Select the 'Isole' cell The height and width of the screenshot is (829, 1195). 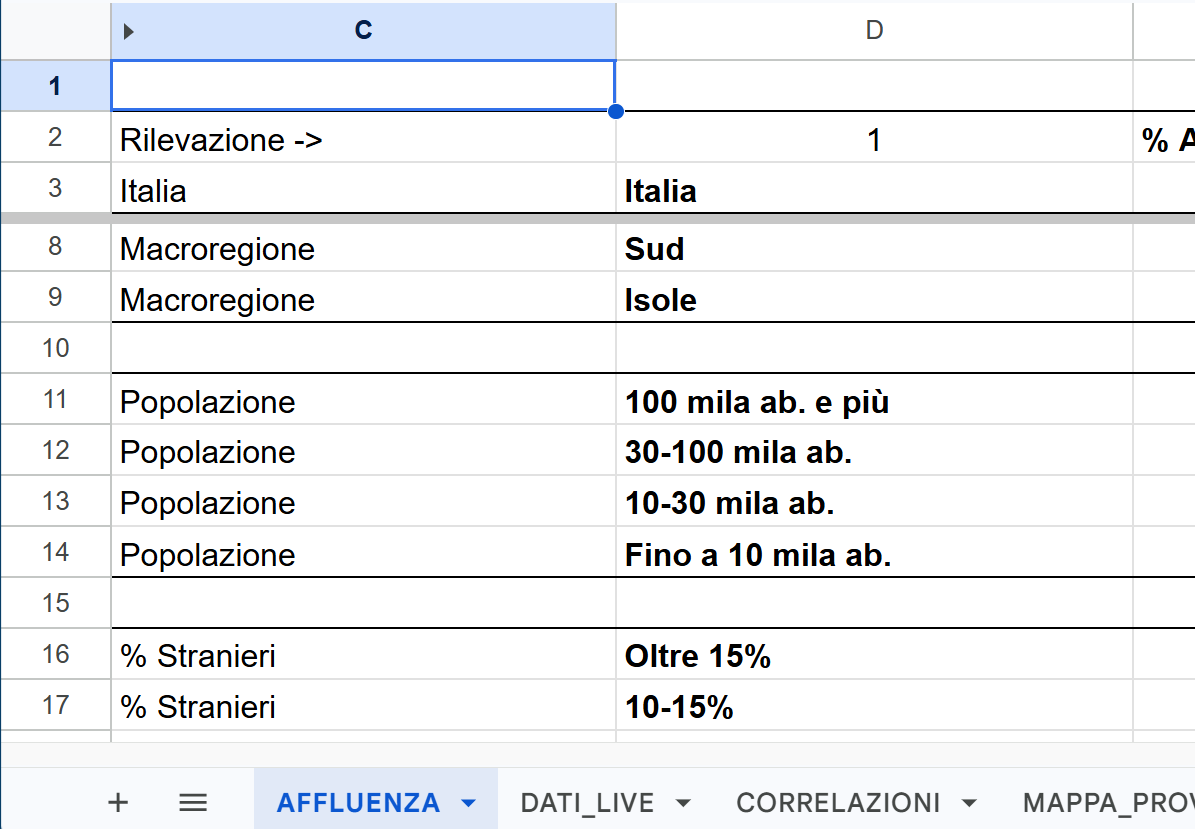874,297
